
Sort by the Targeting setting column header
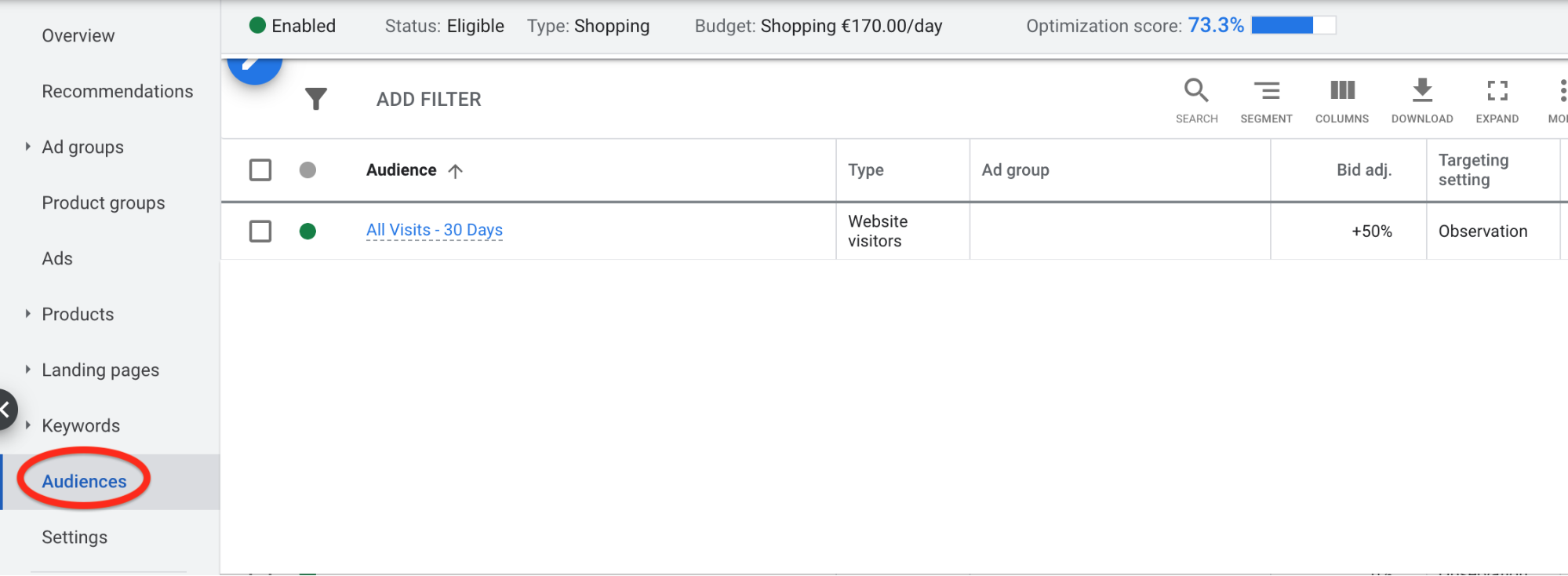point(1473,170)
